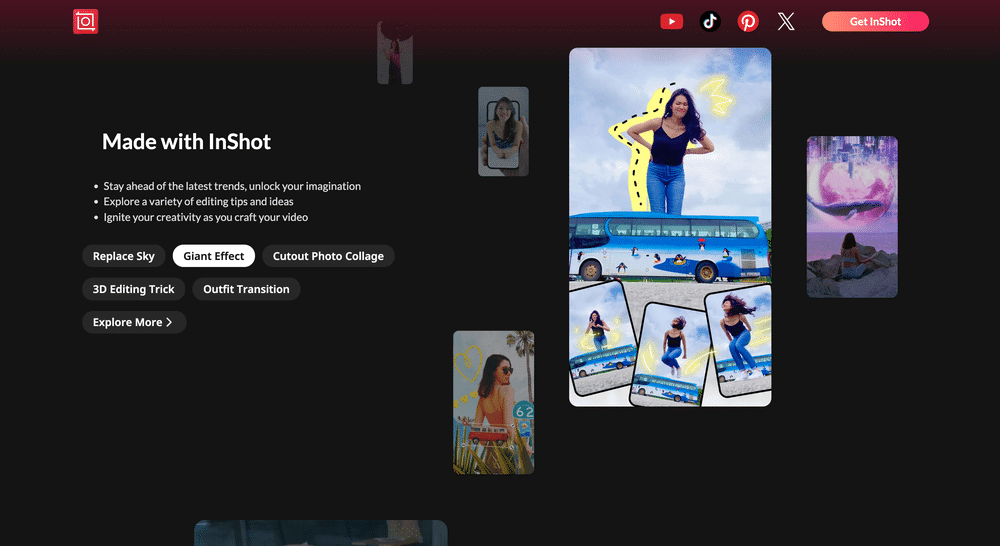1000x546 pixels.
Task: Open the woman-in-phone-frame thumbnail
Action: click(503, 131)
